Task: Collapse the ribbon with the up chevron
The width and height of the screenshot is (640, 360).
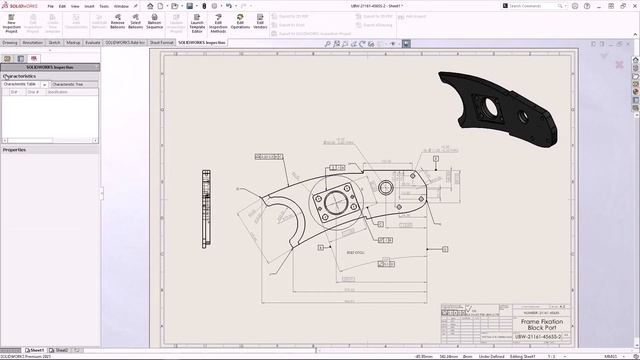Action: click(x=635, y=35)
